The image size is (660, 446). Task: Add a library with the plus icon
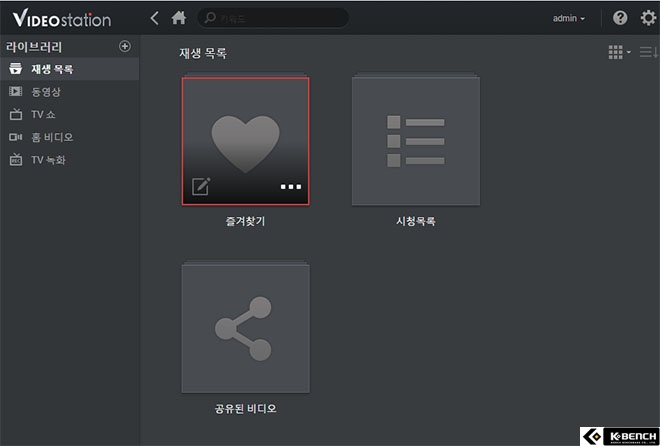coord(125,46)
